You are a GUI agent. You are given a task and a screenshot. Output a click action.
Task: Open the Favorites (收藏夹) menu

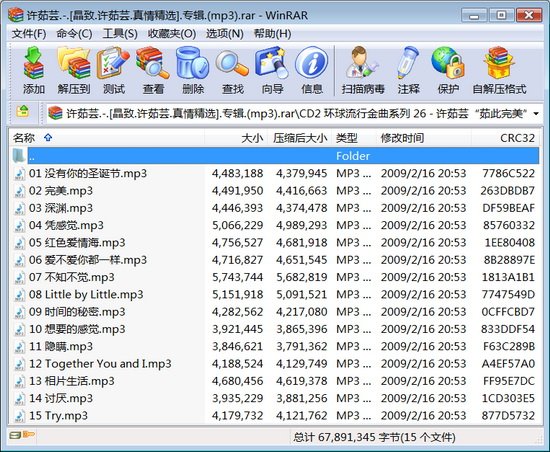click(172, 34)
